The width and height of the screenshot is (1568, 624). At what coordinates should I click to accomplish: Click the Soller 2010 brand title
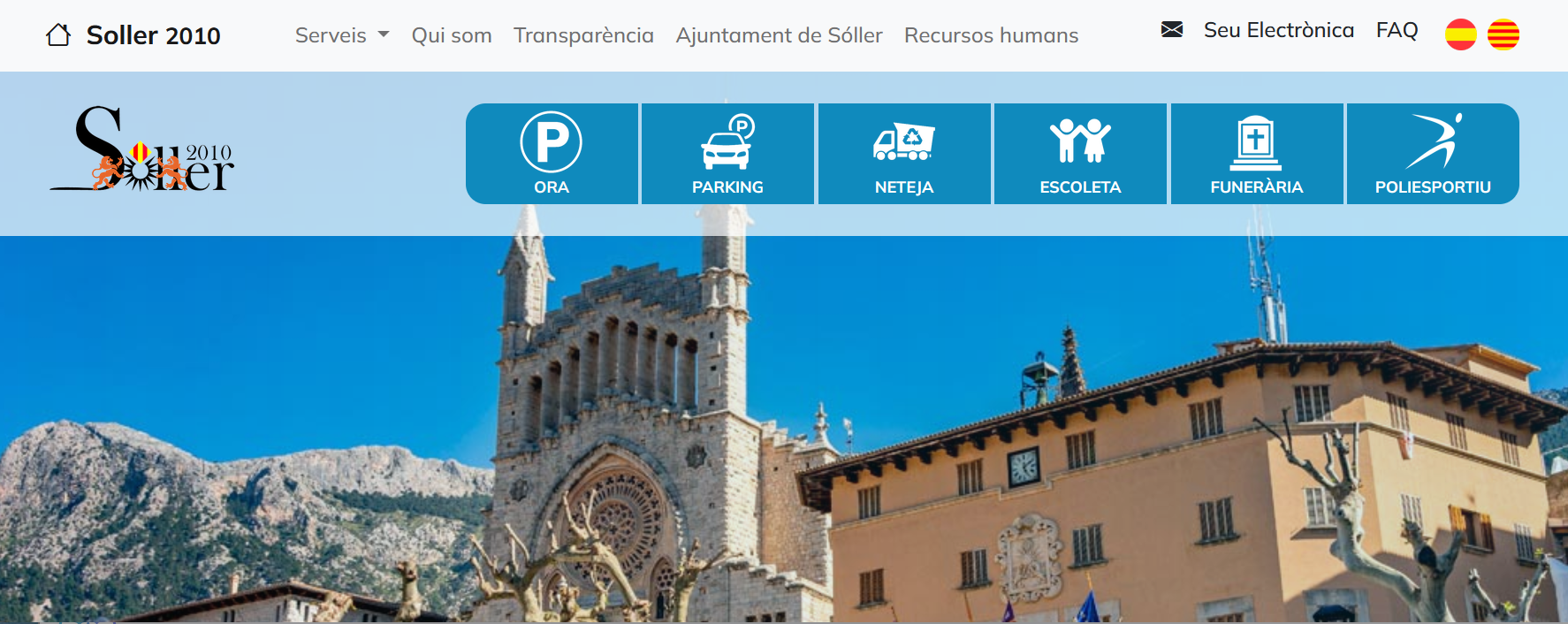(x=154, y=35)
